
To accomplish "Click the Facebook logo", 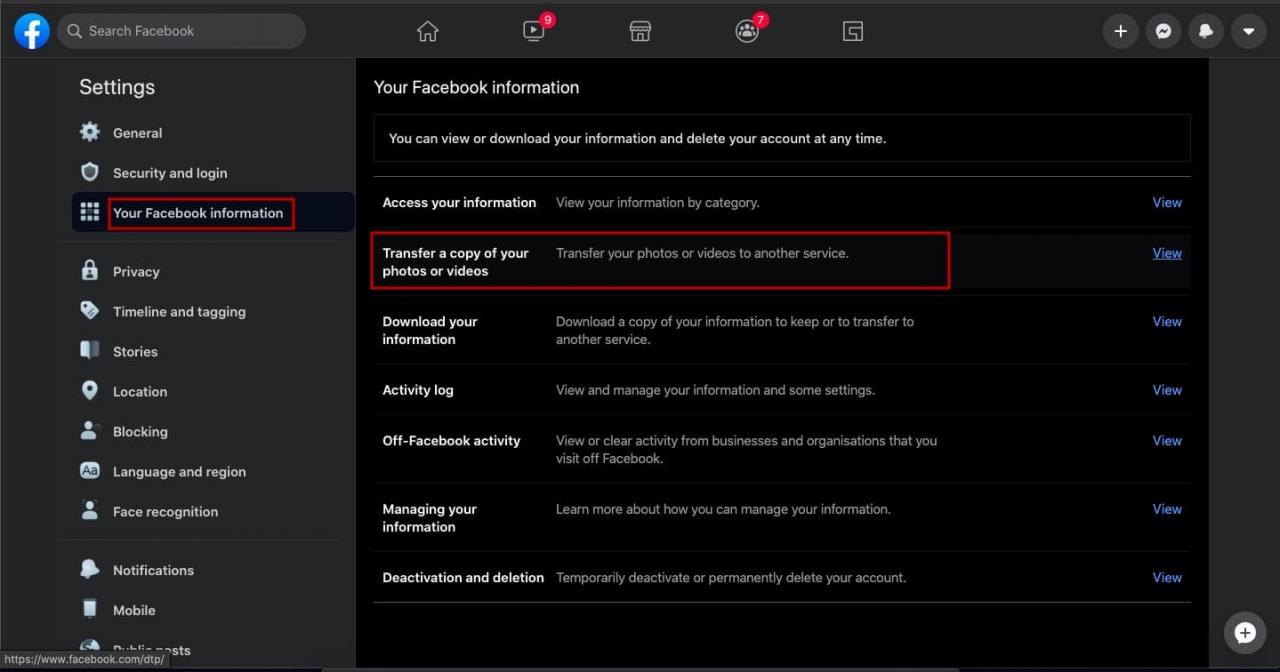I will [x=32, y=31].
